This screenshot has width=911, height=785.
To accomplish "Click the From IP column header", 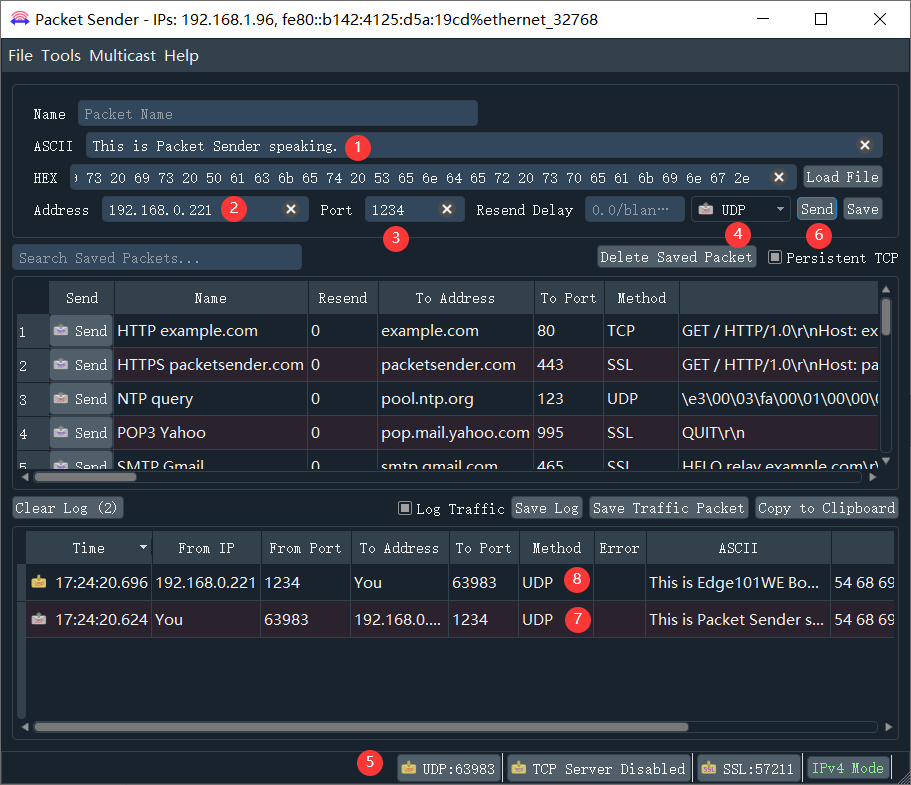I will 206,547.
